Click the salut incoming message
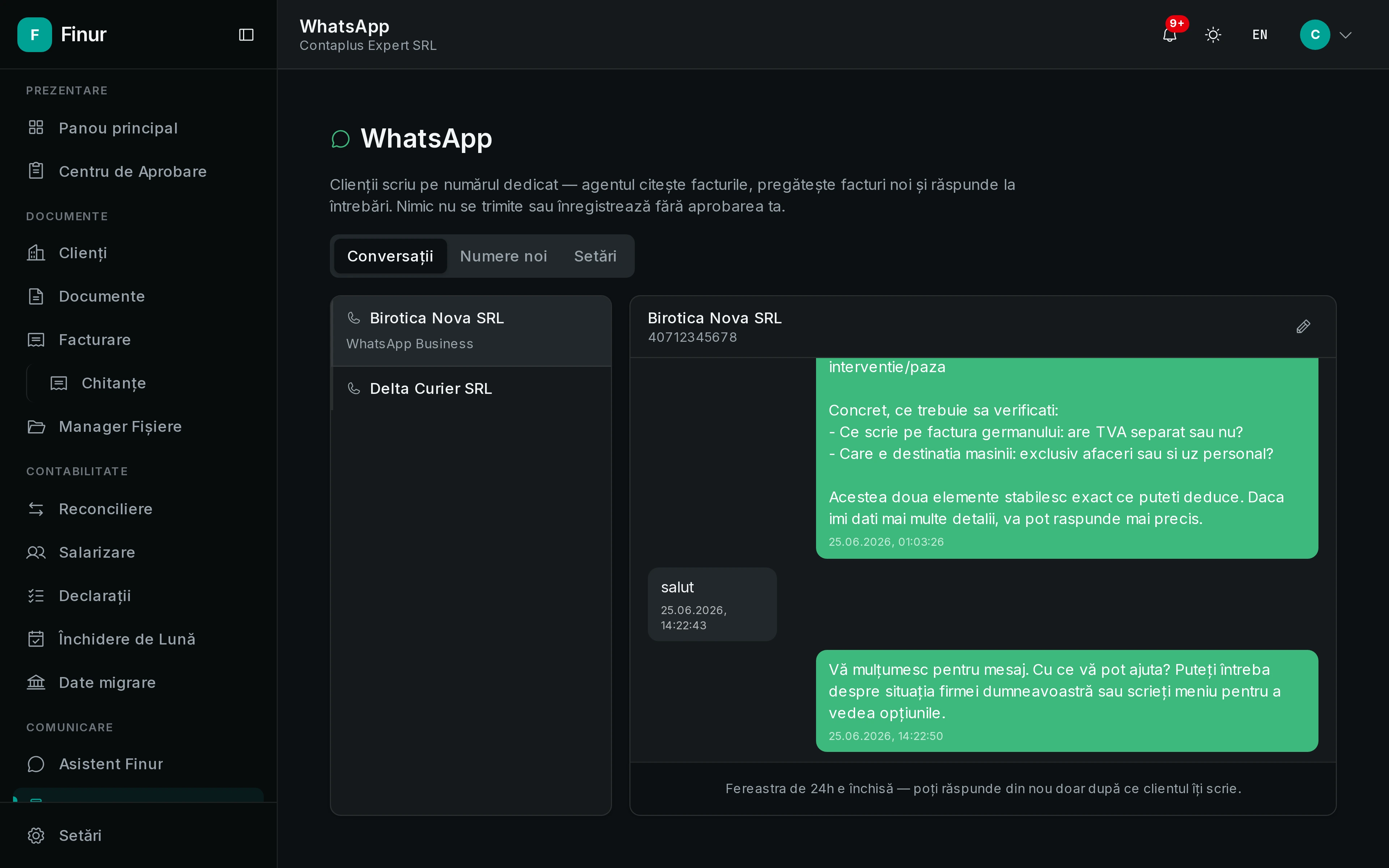 pos(712,604)
